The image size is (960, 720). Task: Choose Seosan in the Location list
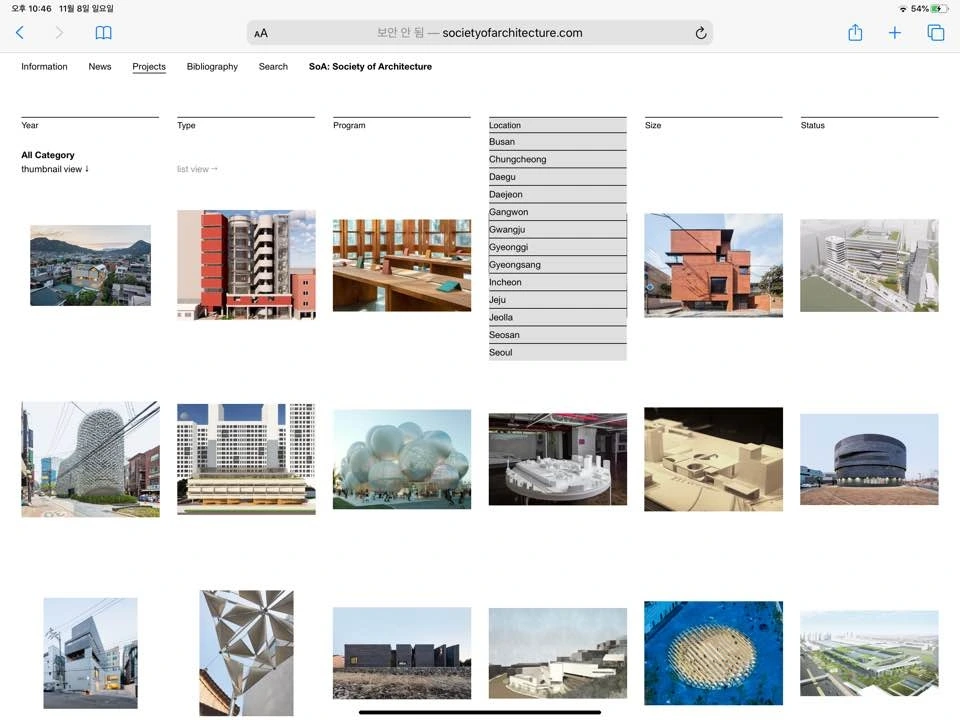point(557,336)
